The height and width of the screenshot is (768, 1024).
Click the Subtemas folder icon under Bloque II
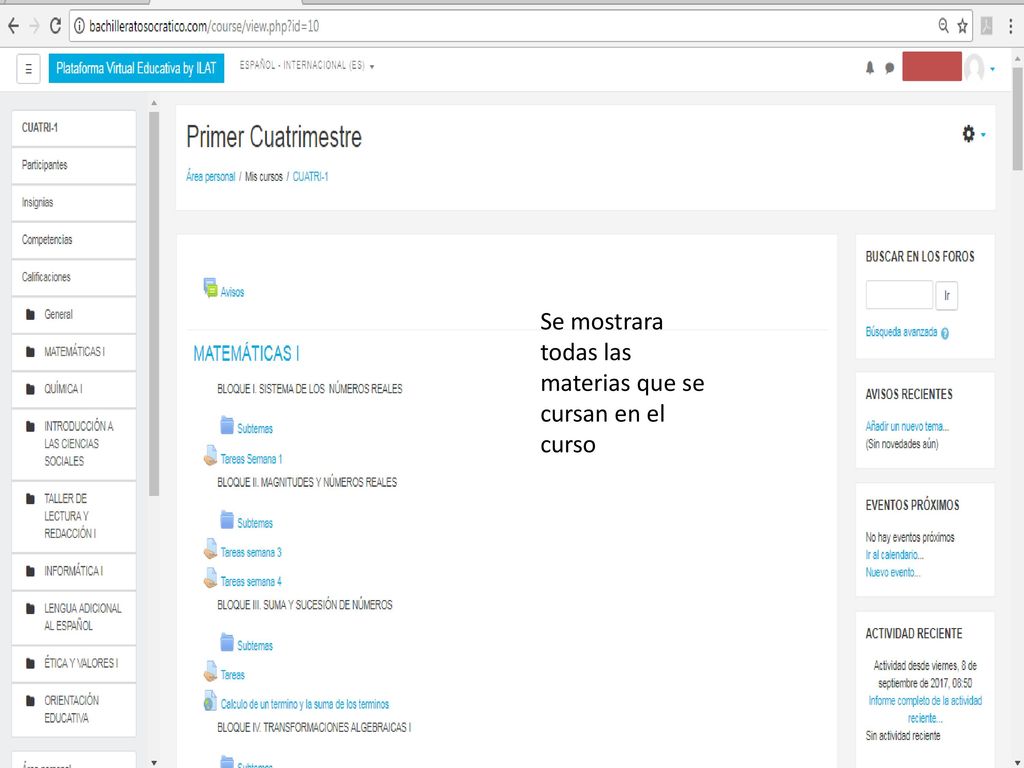227,520
